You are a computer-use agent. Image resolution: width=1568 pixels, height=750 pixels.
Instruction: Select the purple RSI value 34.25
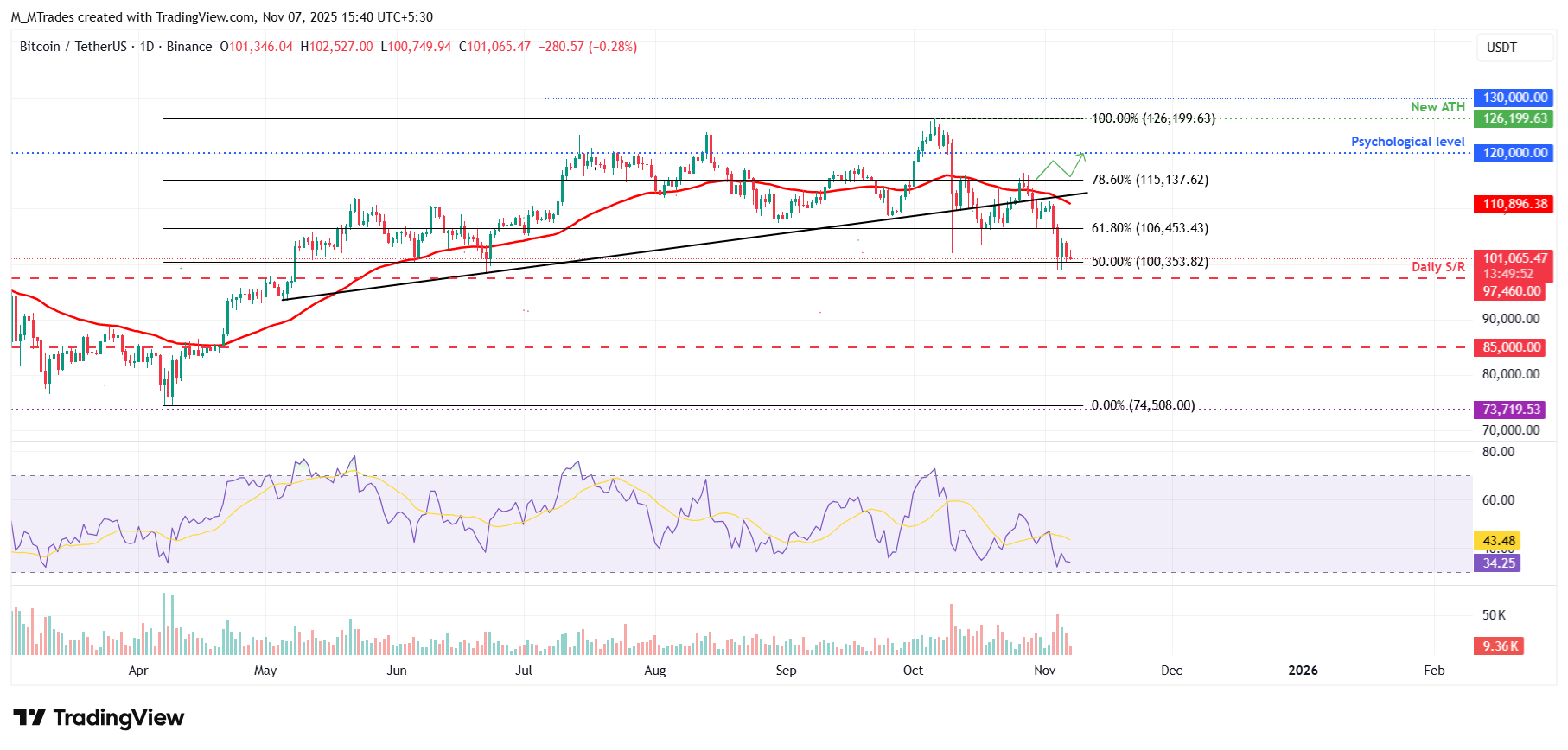click(x=1498, y=563)
